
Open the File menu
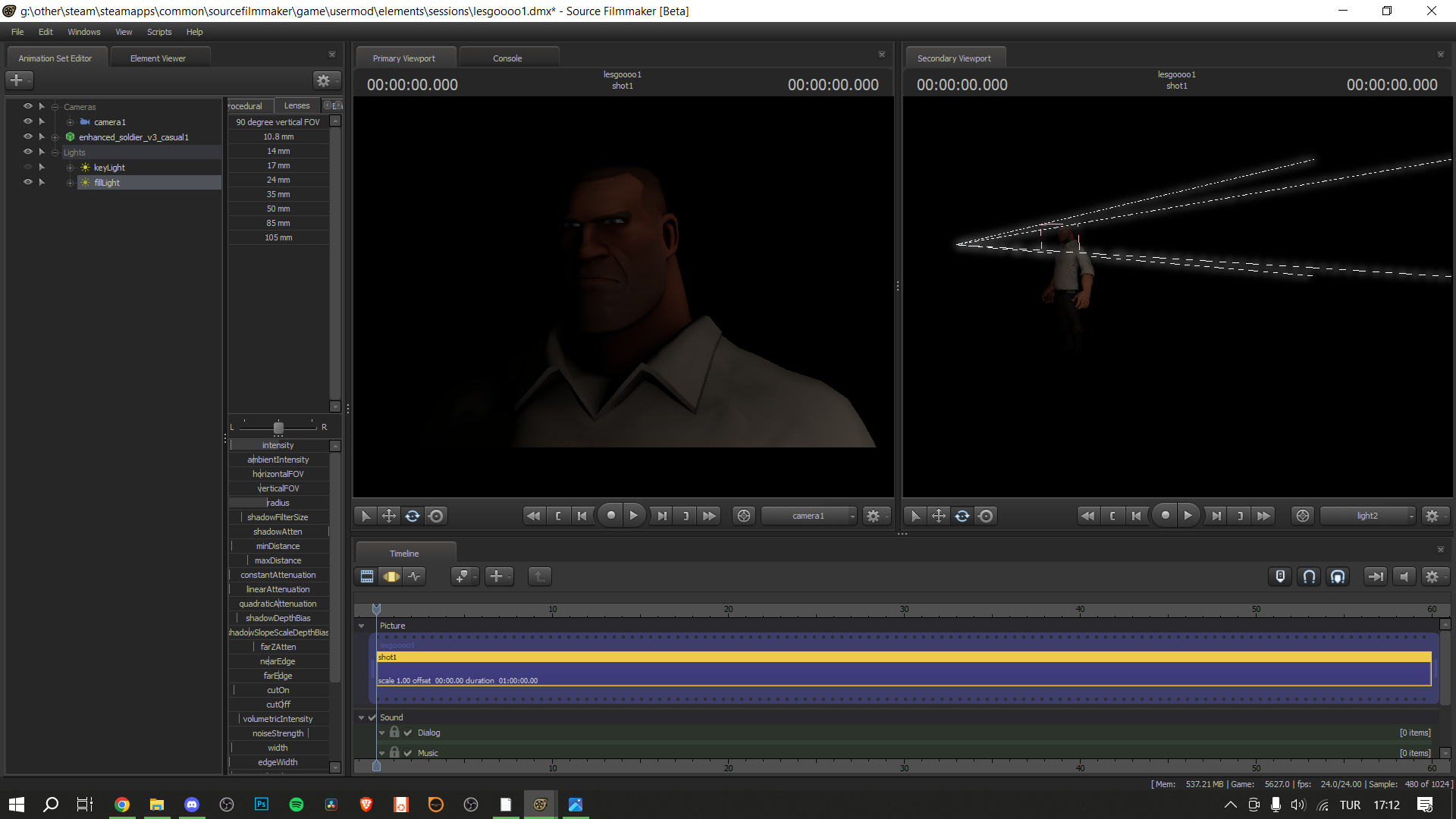pyautogui.click(x=17, y=32)
